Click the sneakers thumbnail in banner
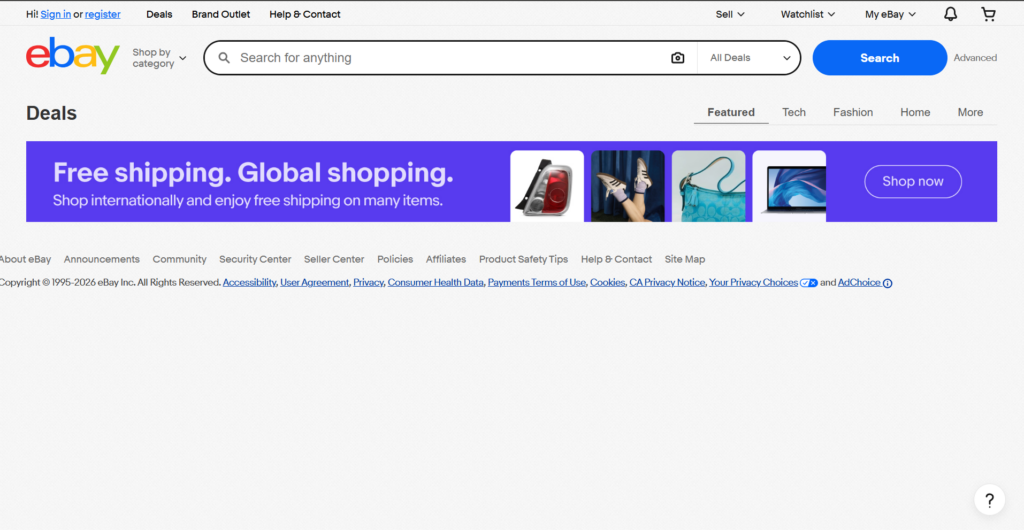 pos(628,186)
